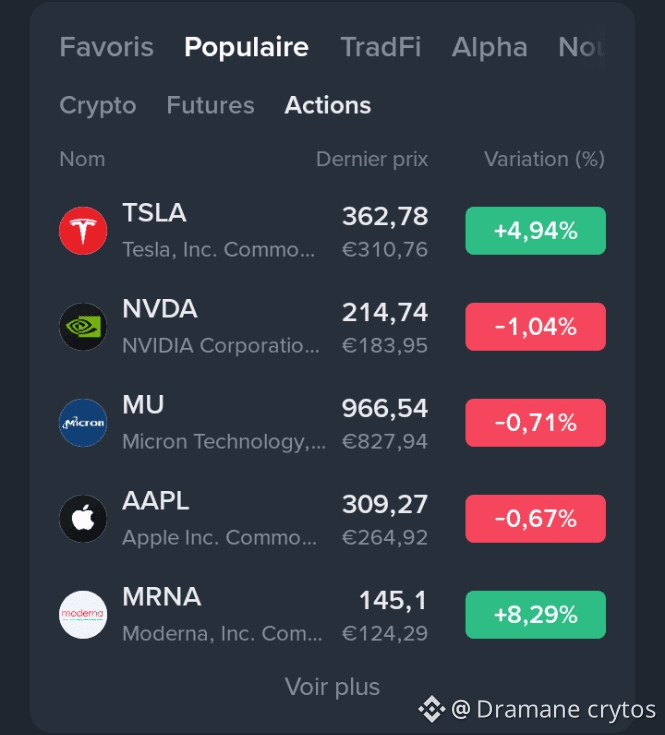
Task: Open the Apple logo icon
Action: (x=83, y=519)
